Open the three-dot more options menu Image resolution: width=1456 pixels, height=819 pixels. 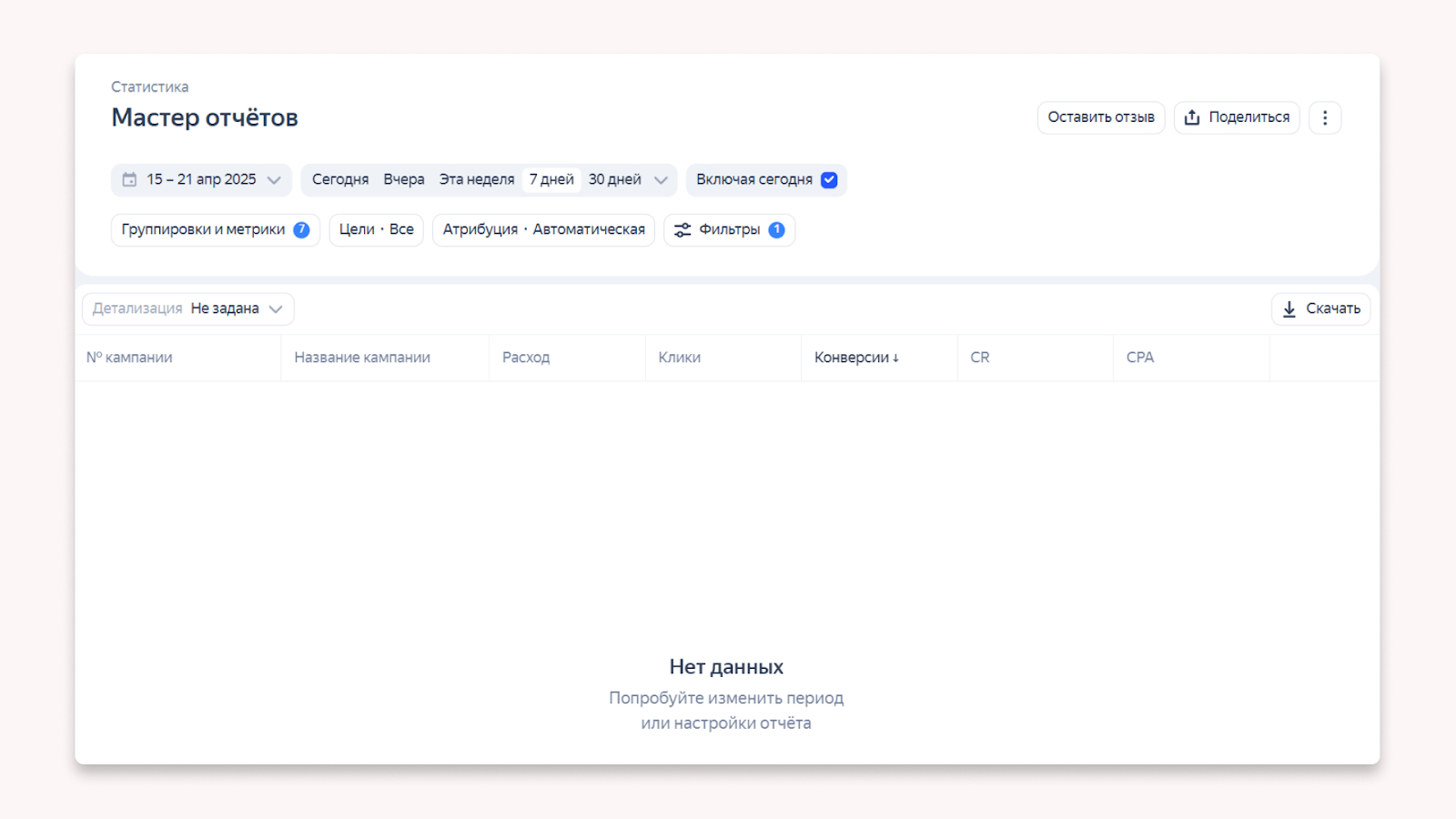(1325, 117)
